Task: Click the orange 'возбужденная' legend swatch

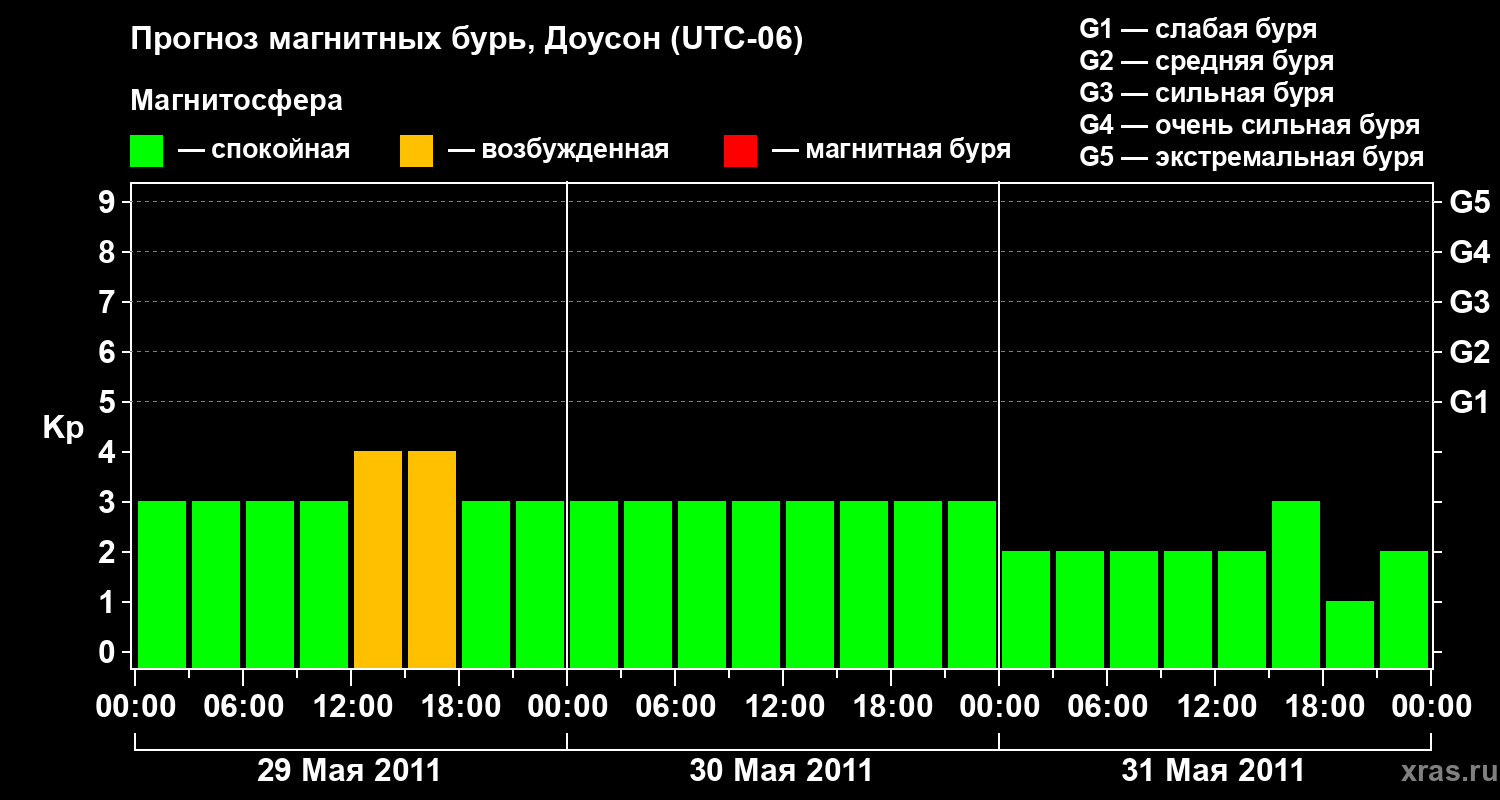Action: point(416,151)
